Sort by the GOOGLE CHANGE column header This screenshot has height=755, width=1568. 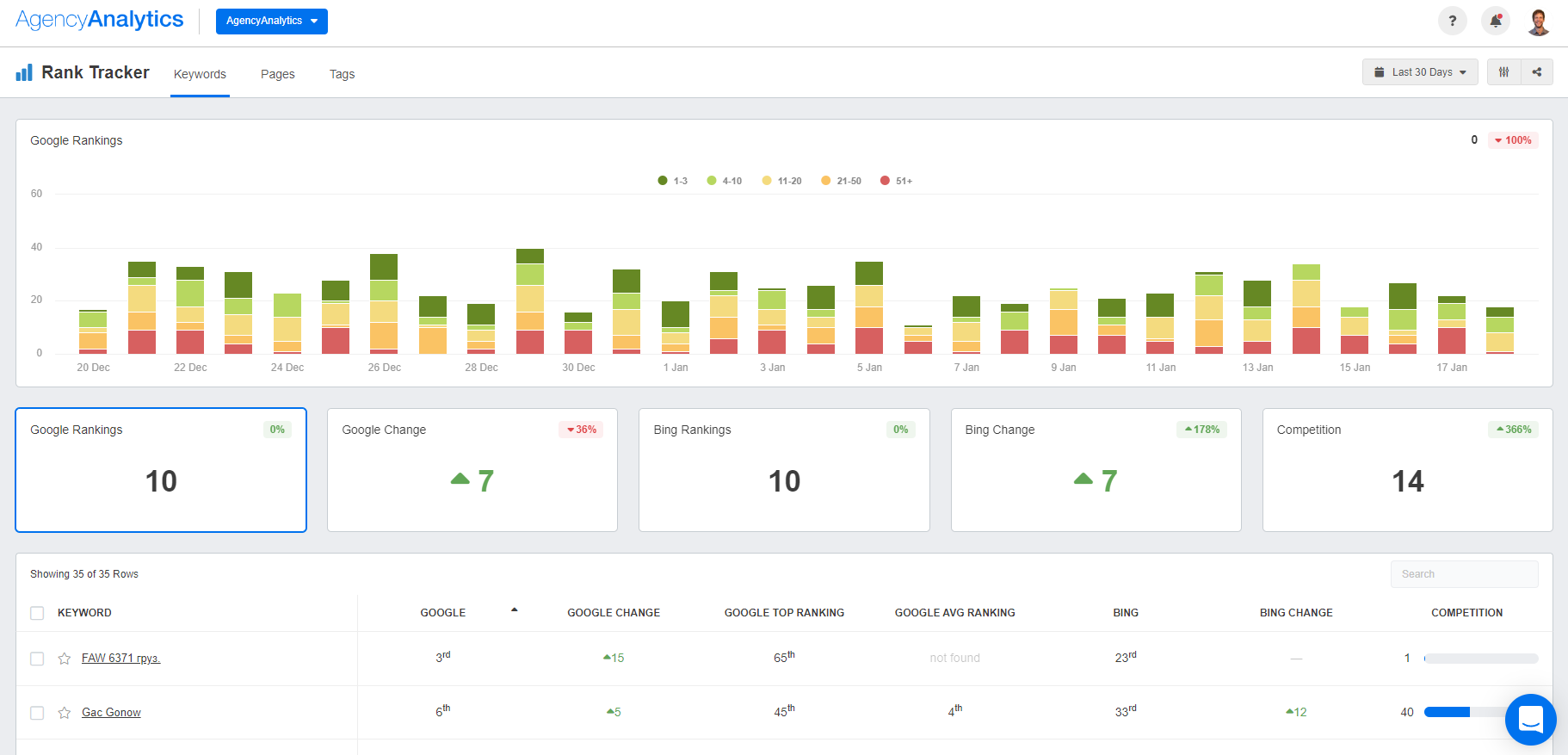pos(614,613)
